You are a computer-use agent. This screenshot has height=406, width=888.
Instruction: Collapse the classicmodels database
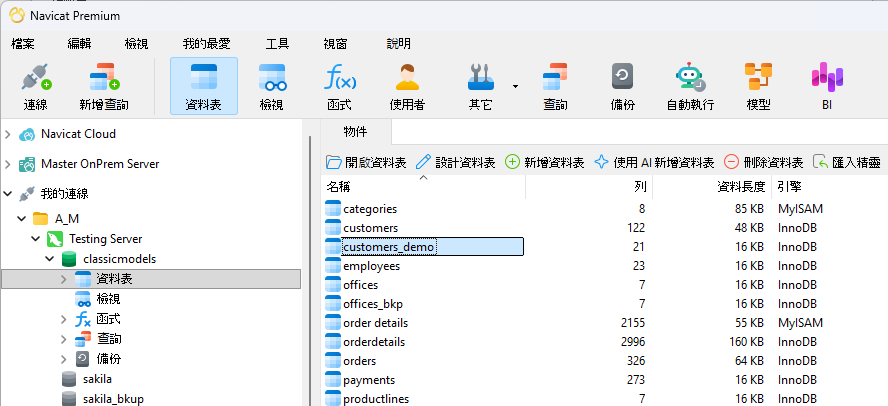[x=50, y=259]
